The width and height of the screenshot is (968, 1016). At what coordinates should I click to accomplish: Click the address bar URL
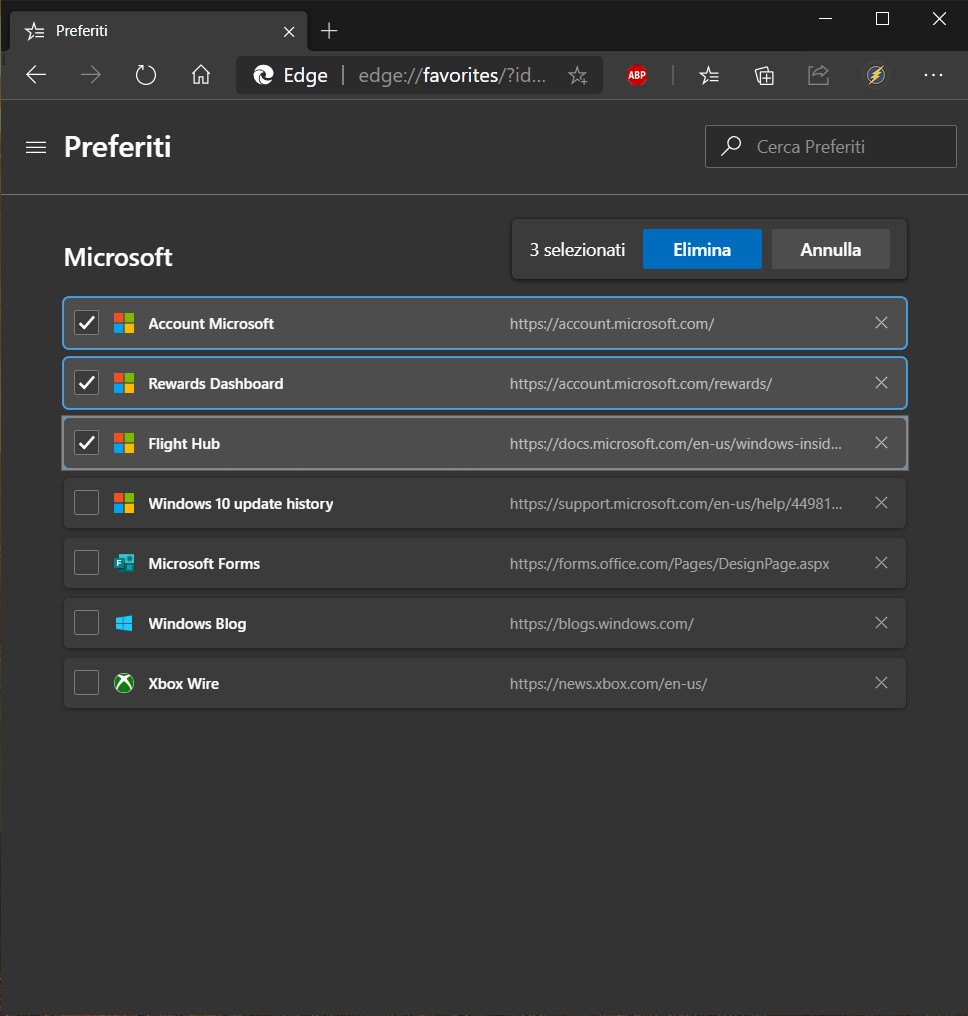452,76
